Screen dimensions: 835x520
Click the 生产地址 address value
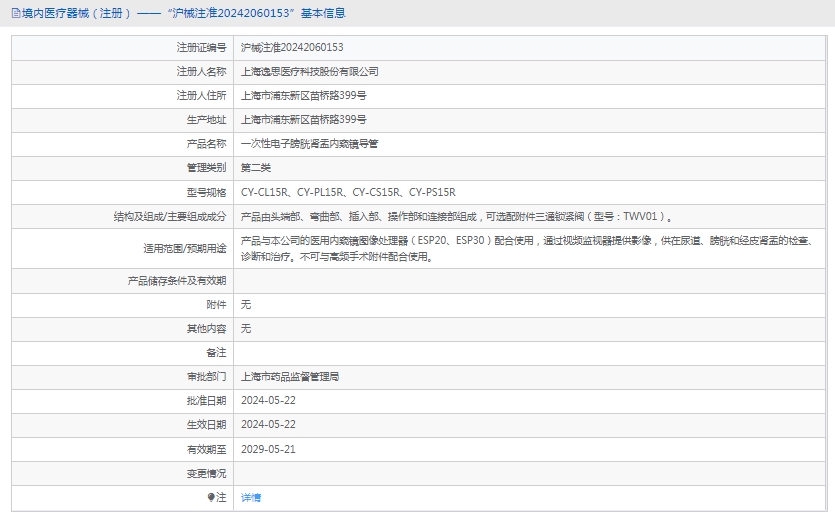click(x=304, y=120)
